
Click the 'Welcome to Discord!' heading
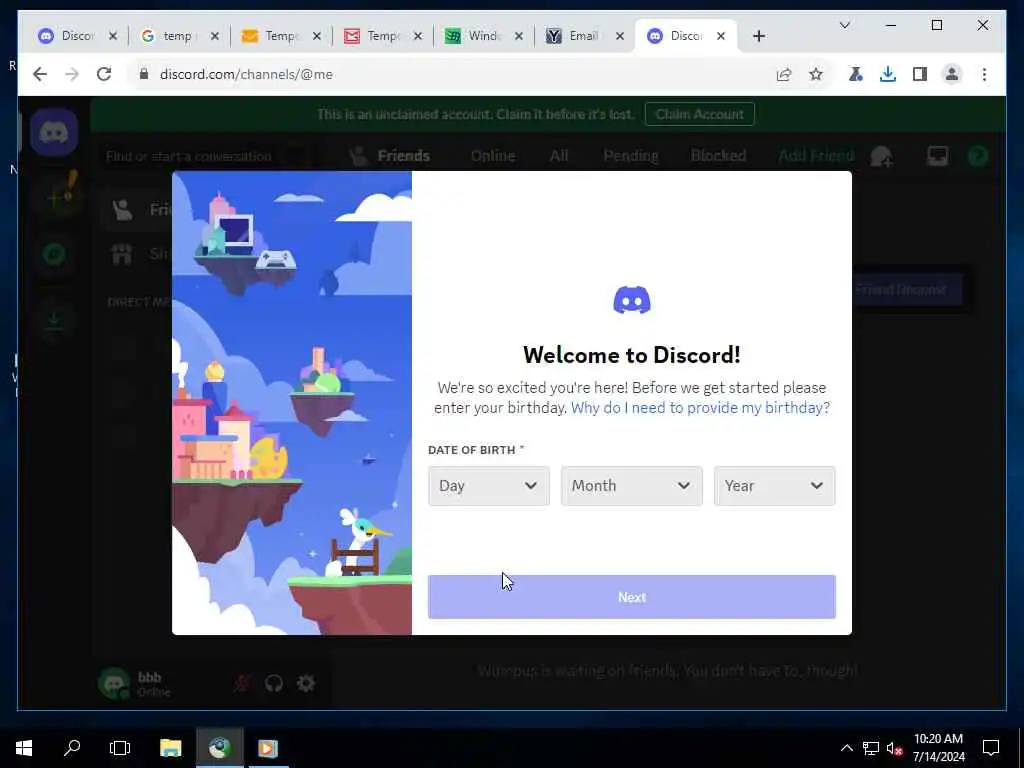[x=632, y=355]
